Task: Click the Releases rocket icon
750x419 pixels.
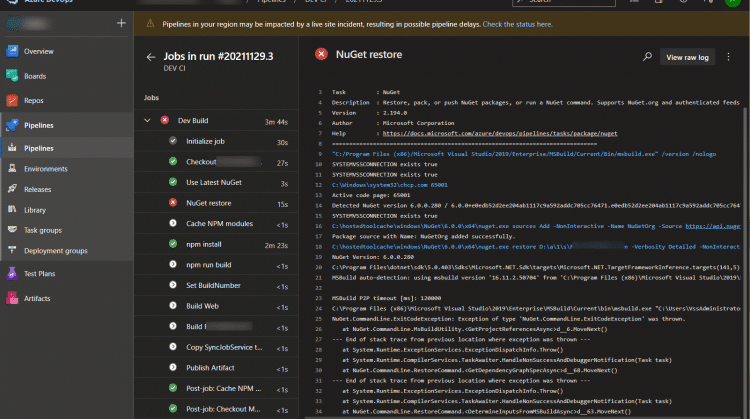Action: point(12,188)
